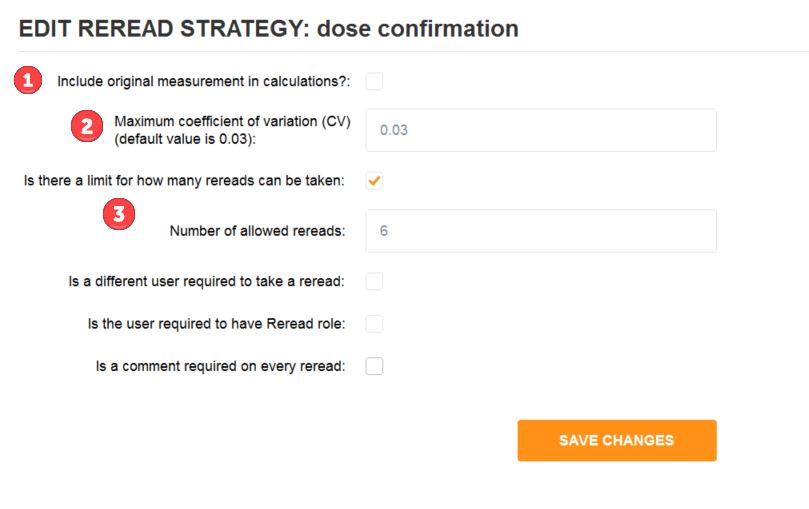Image resolution: width=809 pixels, height=509 pixels.
Task: Uncheck the reread limit checkbox
Action: coord(374,180)
